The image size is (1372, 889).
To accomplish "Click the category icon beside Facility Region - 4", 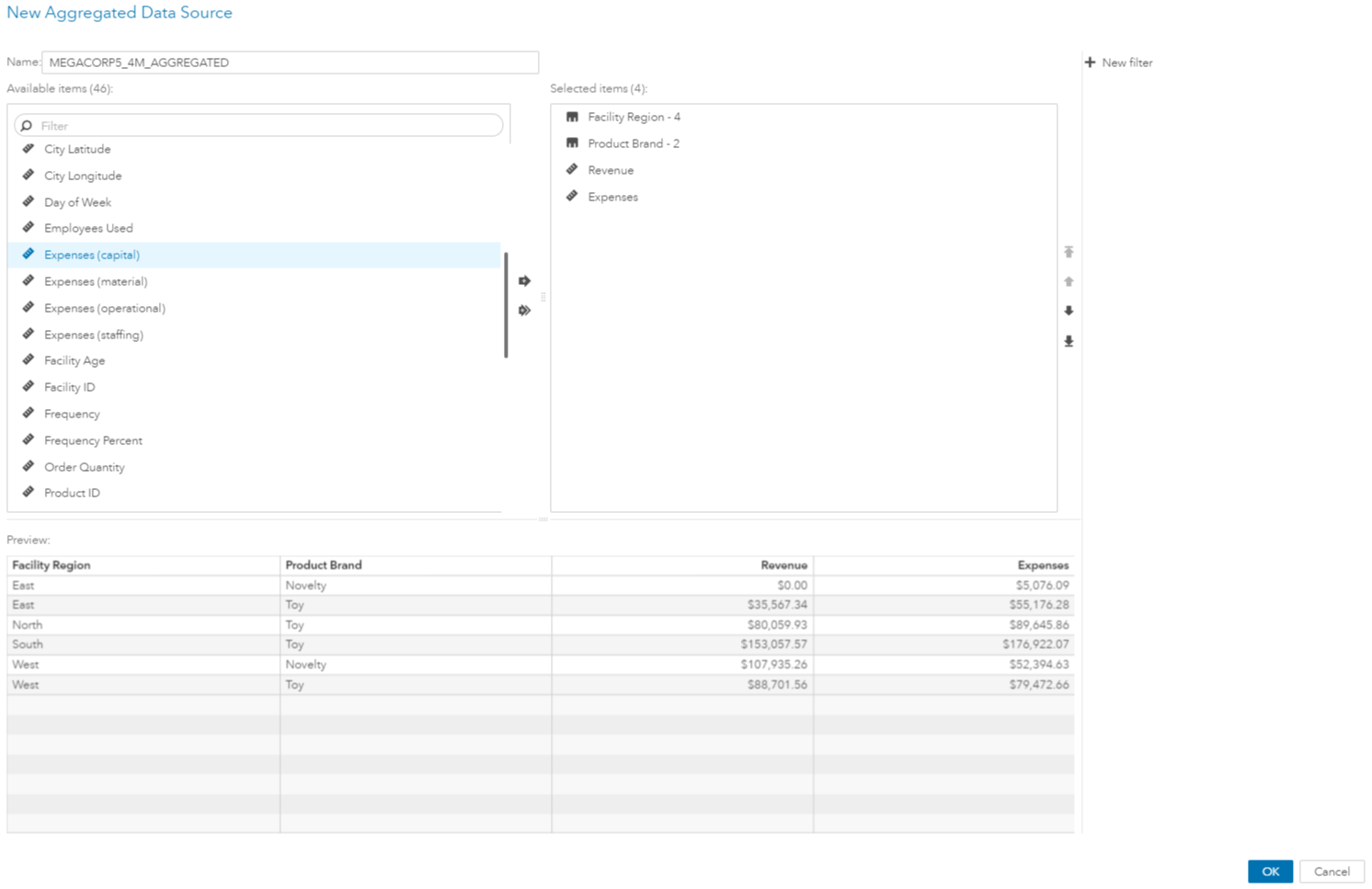I will coord(573,117).
